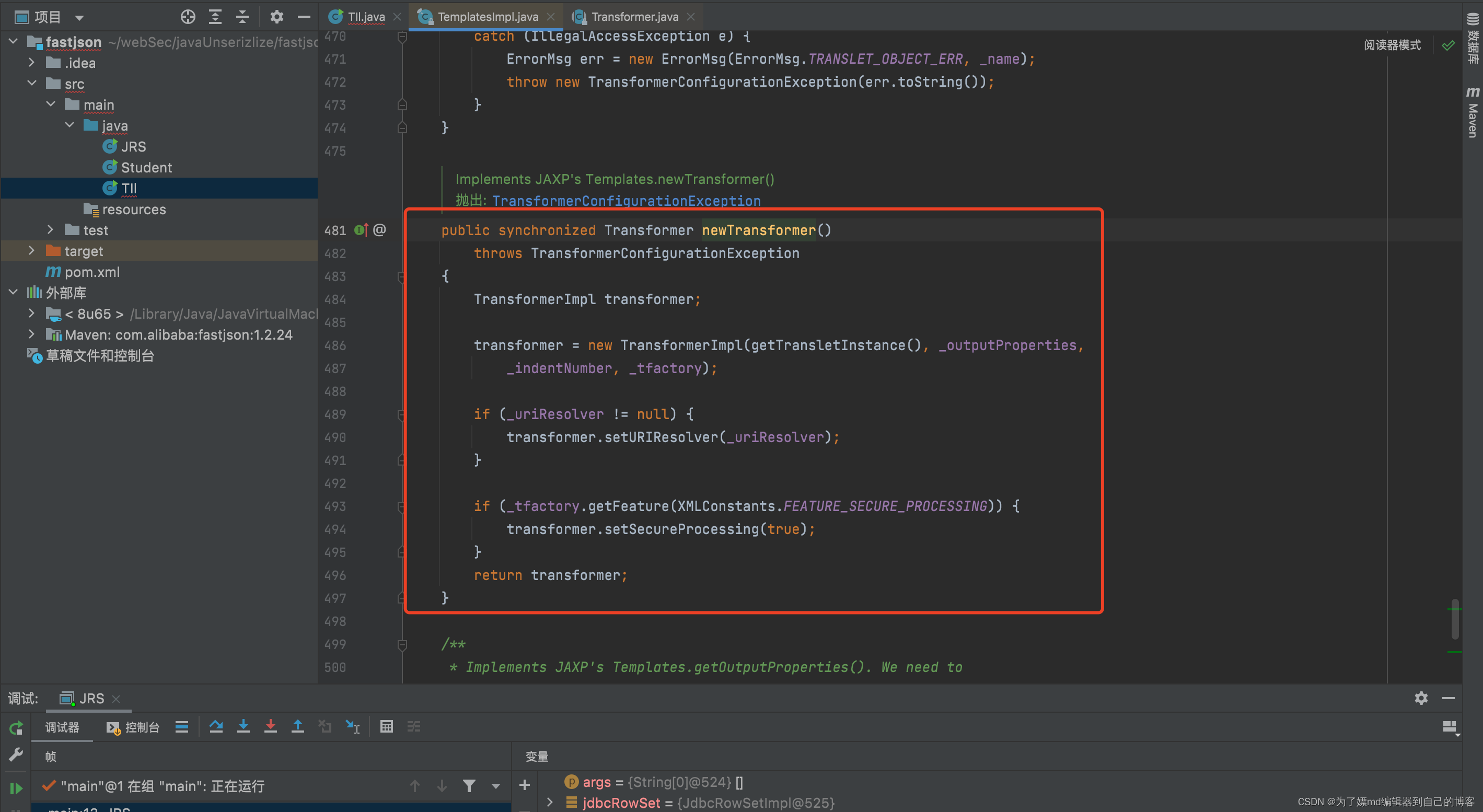Viewport: 1483px width, 812px height.
Task: Click TransformerConfigurationException doc link
Action: tap(626, 201)
